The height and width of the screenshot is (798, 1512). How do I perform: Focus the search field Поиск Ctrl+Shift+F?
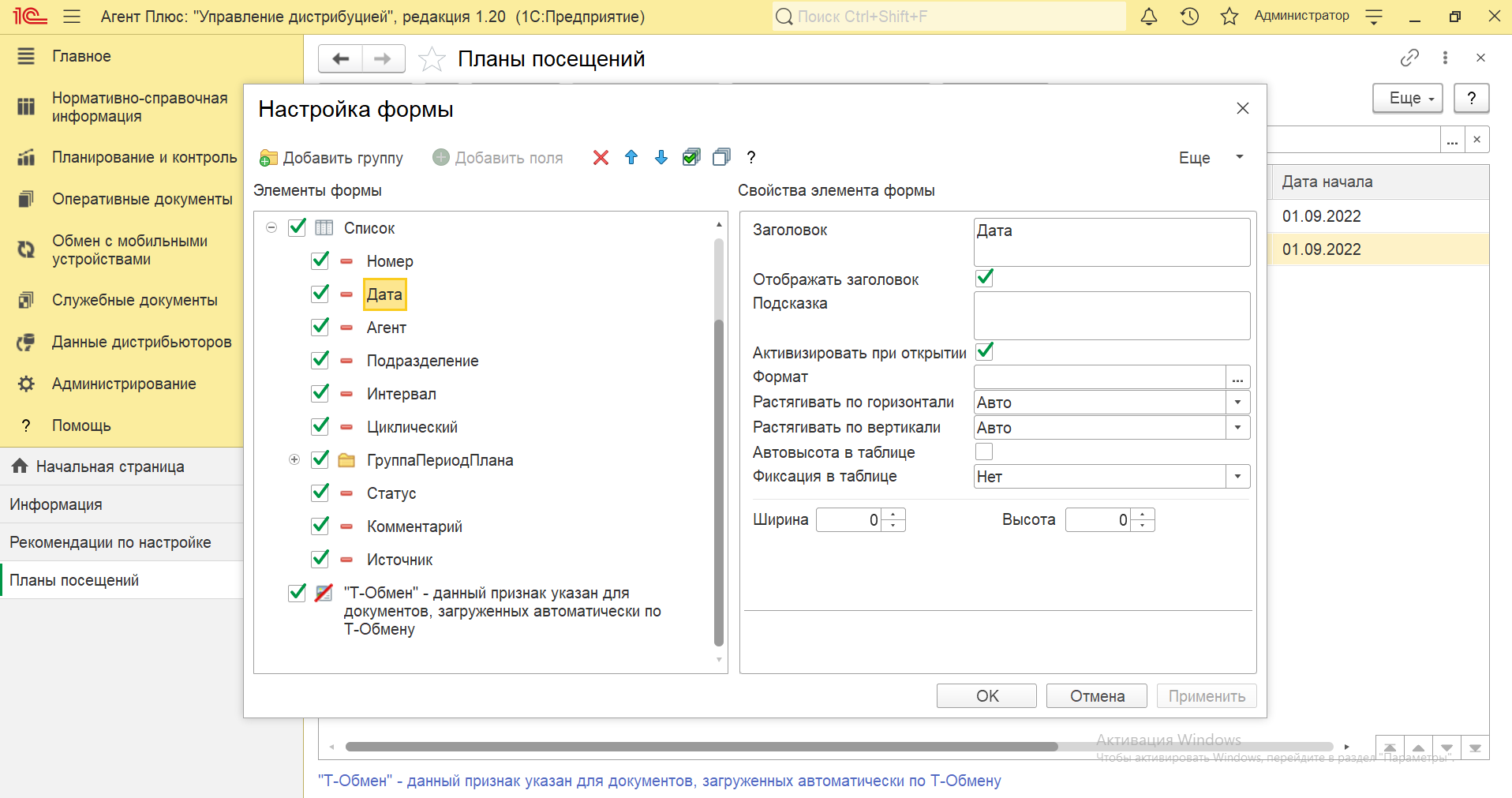tap(949, 17)
